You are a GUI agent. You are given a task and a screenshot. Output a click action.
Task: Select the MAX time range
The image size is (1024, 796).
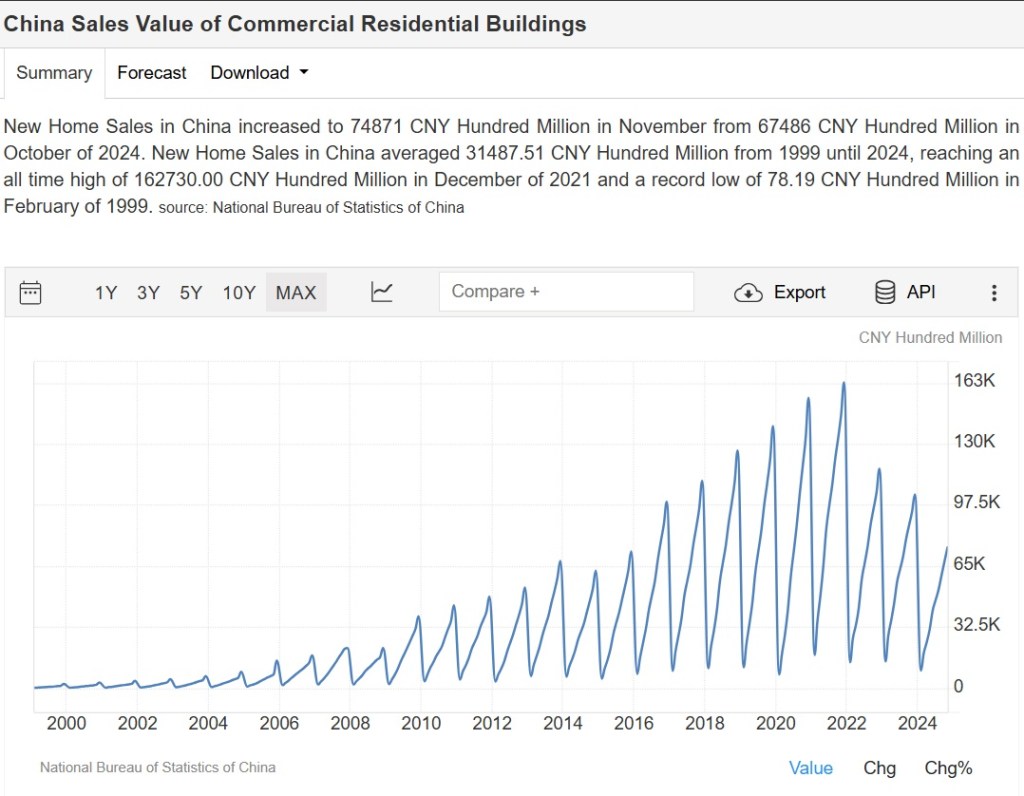click(x=296, y=293)
